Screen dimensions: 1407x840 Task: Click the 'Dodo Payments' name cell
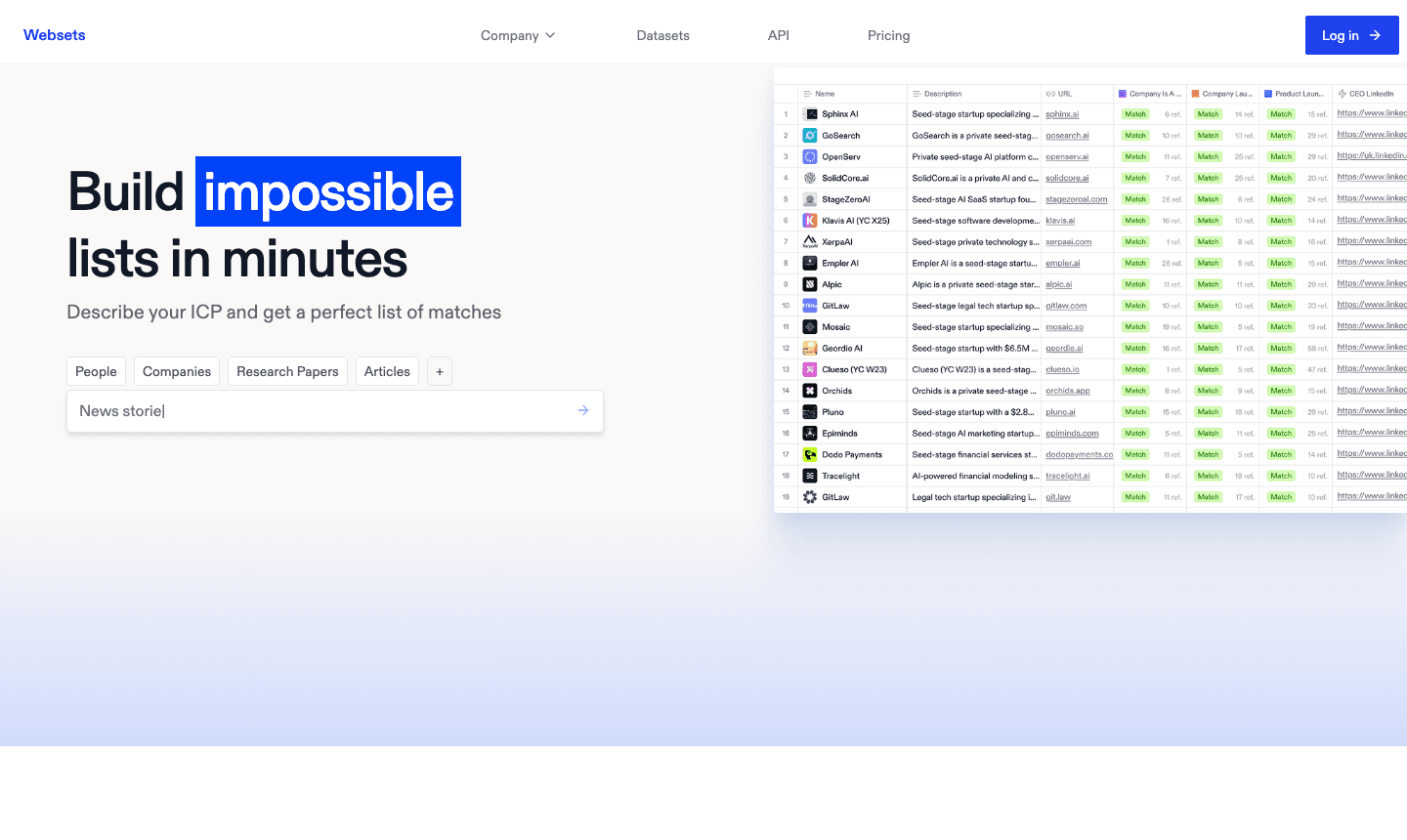pos(852,455)
